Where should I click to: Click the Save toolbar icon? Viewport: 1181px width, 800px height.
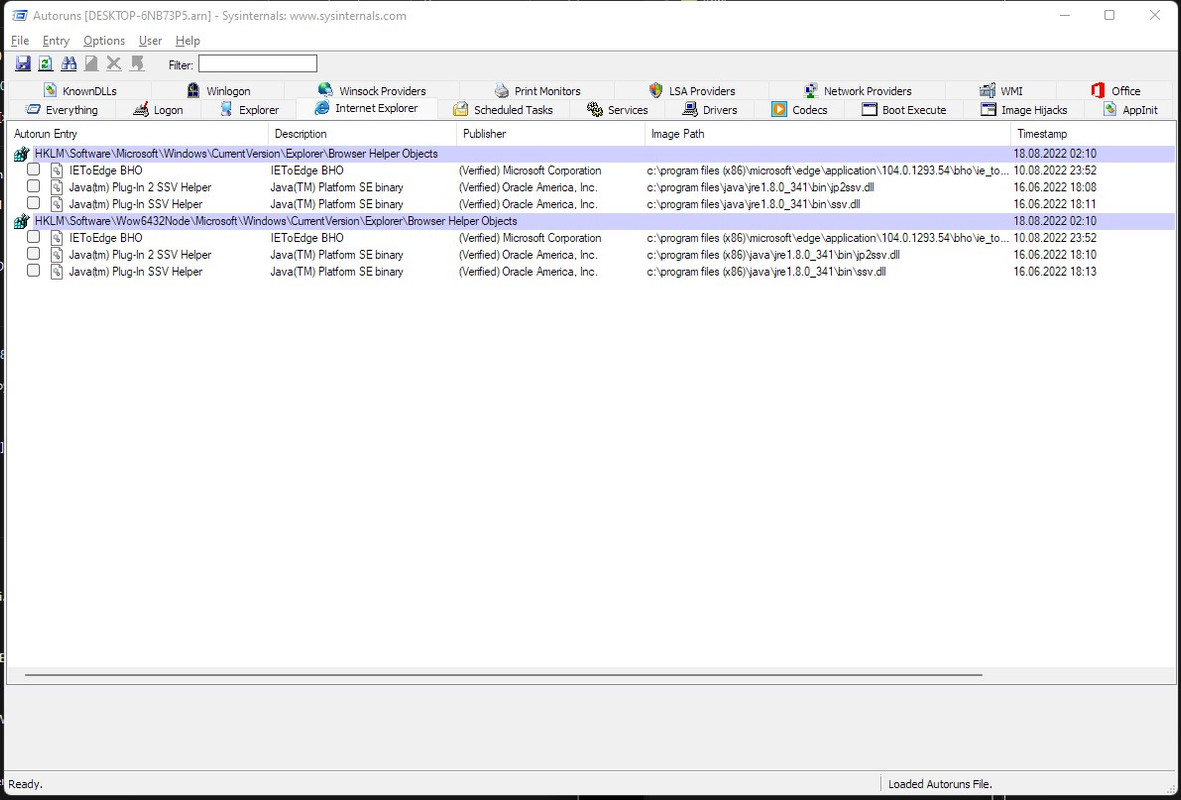point(23,64)
